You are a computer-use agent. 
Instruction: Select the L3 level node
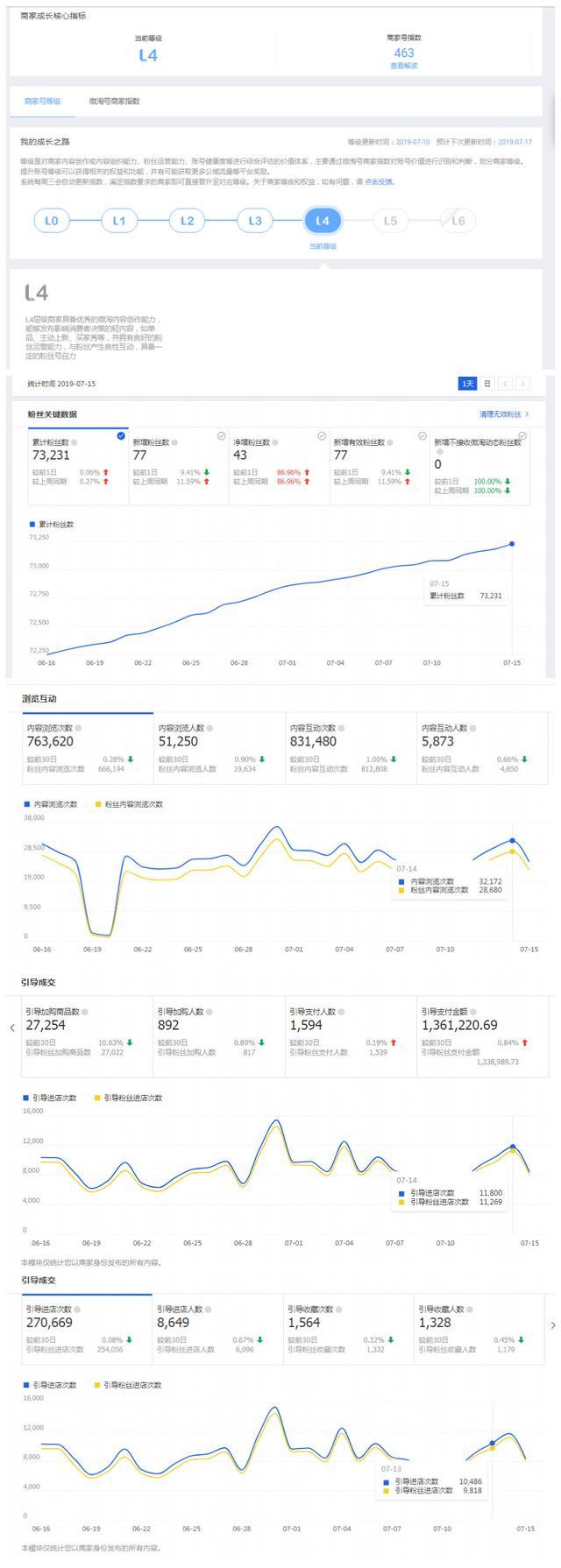254,221
